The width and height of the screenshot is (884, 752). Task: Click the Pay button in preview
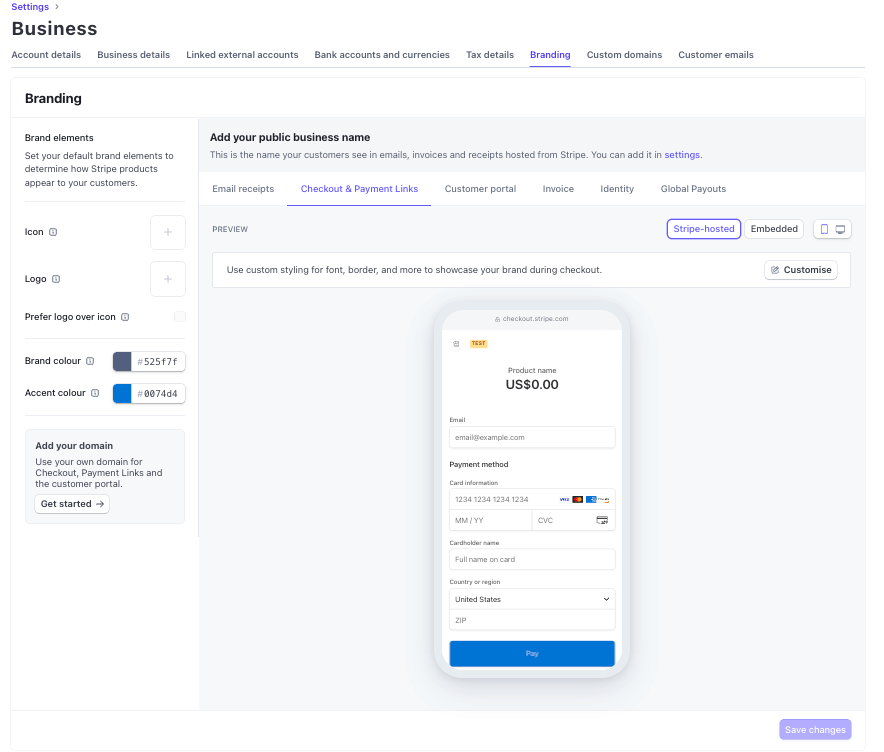532,653
